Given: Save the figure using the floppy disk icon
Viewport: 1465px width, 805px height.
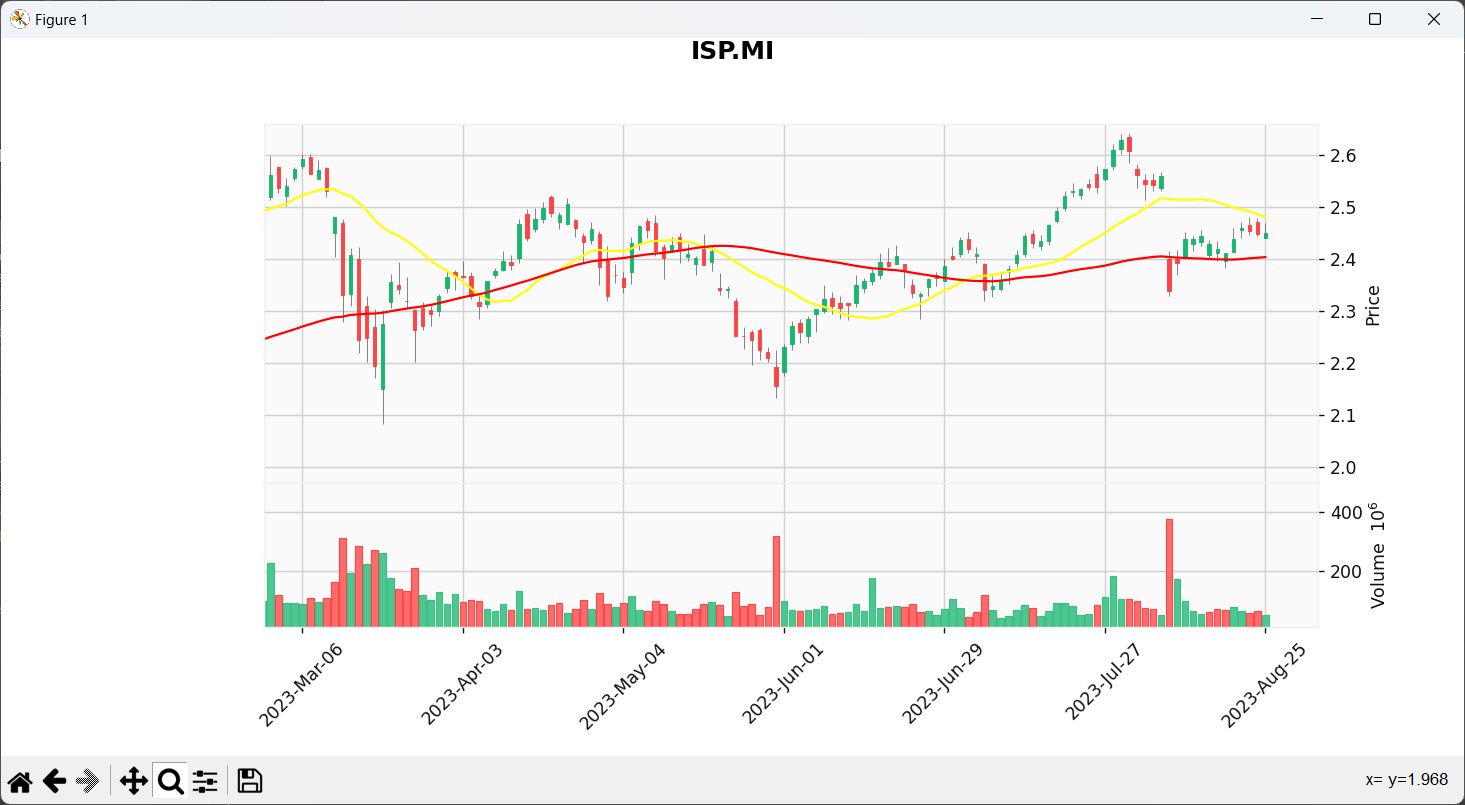Looking at the screenshot, I should [x=250, y=781].
